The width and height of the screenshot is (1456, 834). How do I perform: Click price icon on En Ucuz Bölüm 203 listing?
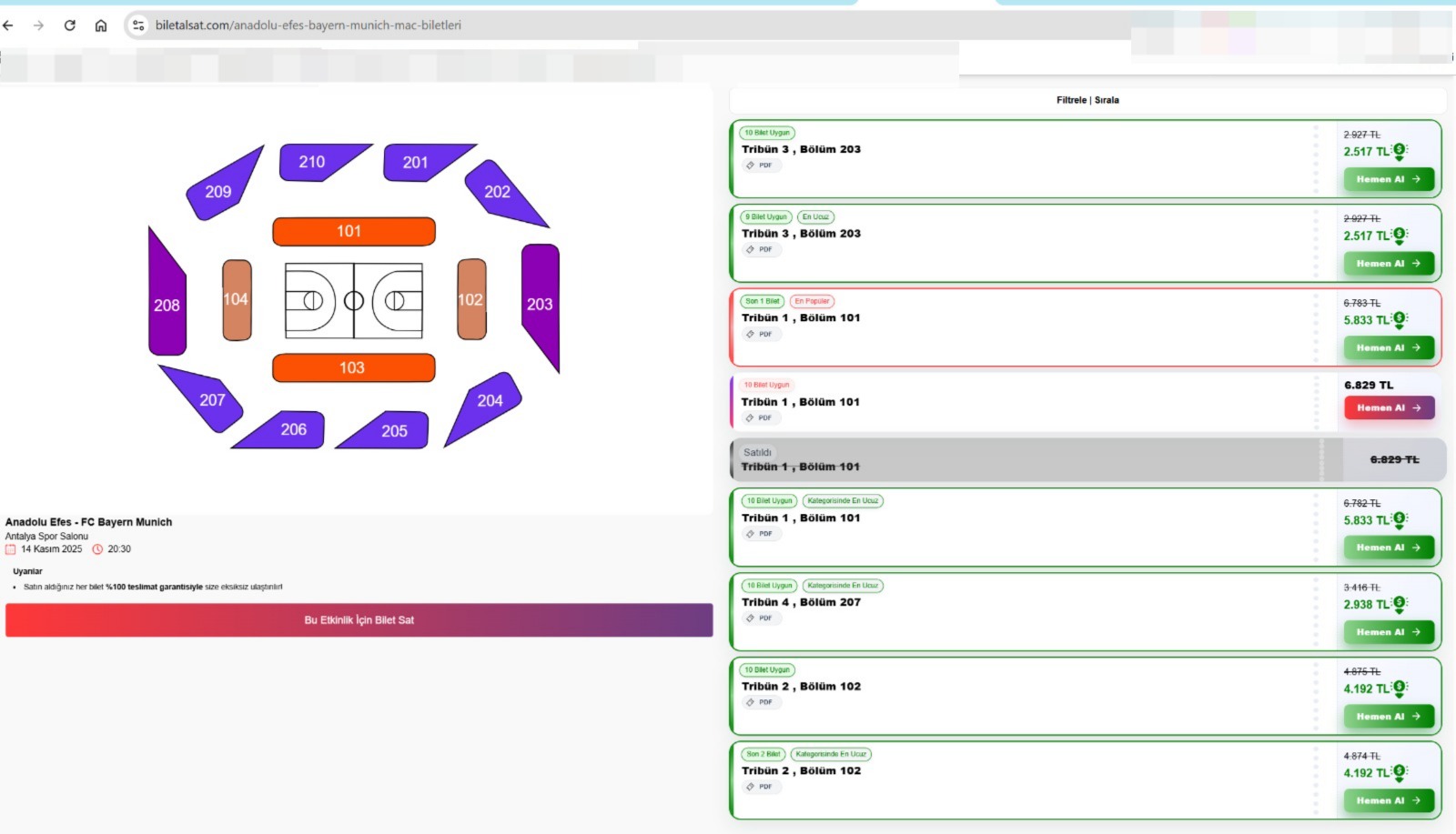coord(1400,235)
